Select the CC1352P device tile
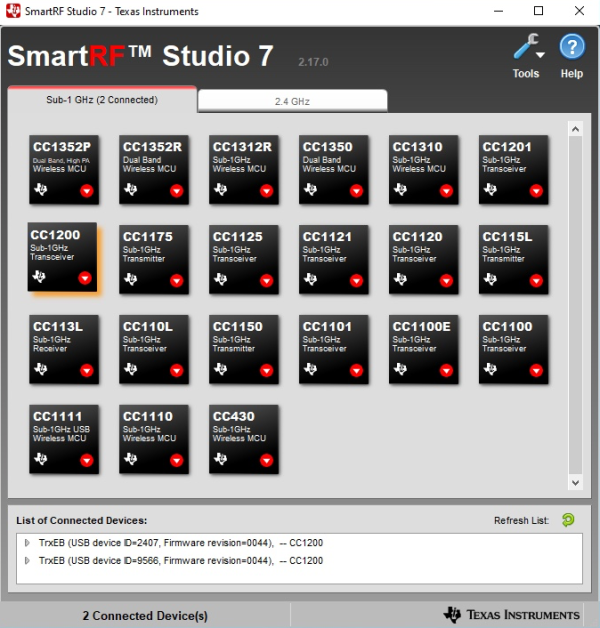The image size is (600, 628). (64, 170)
